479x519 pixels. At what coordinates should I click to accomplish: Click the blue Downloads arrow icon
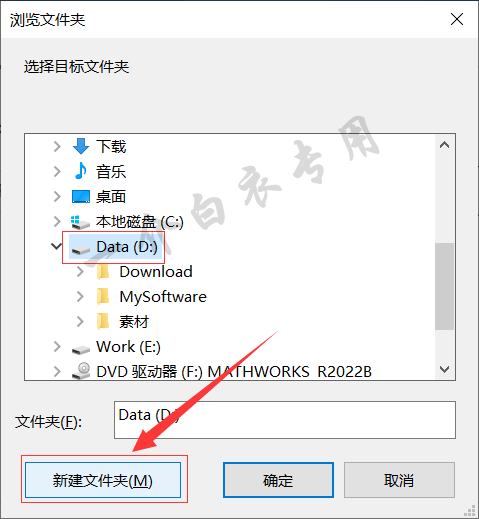tap(81, 146)
